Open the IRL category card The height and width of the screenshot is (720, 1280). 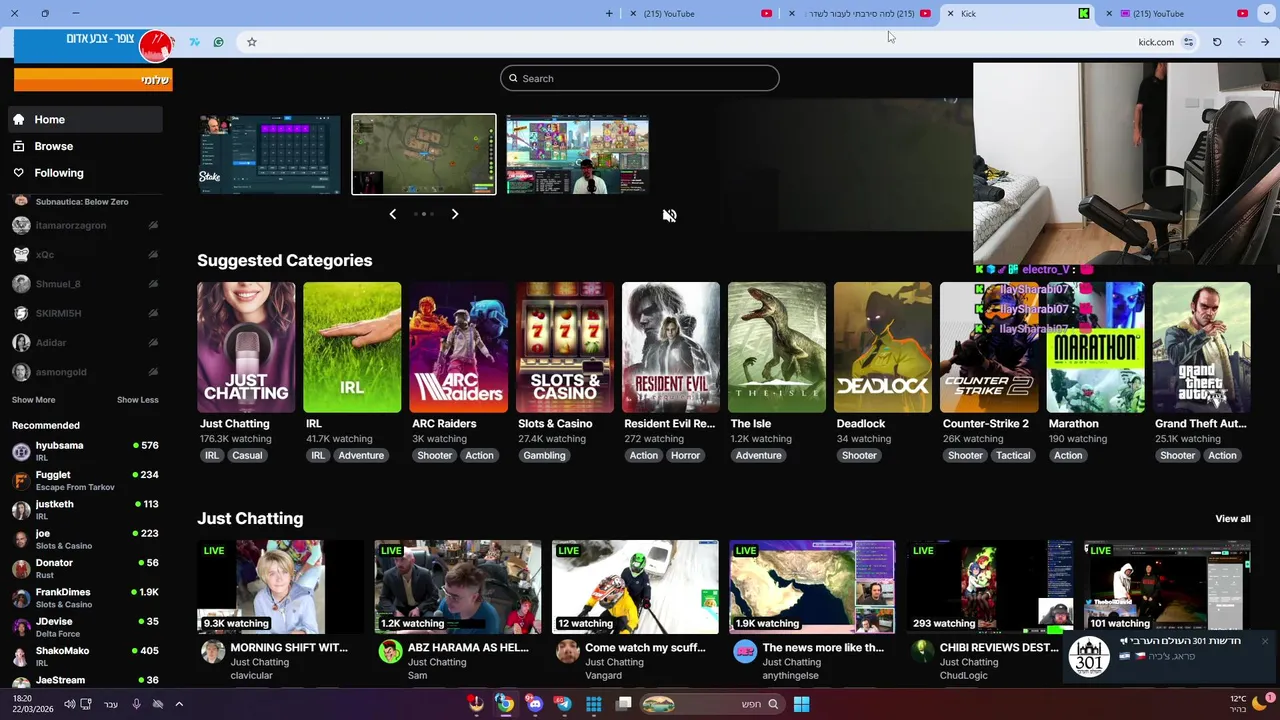(x=352, y=347)
